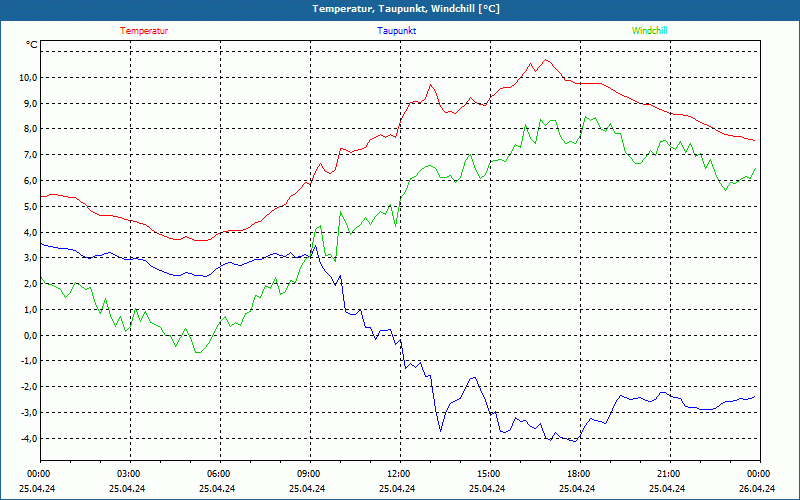Select the 5,0 y-axis label
This screenshot has width=800, height=500.
[x=30, y=206]
